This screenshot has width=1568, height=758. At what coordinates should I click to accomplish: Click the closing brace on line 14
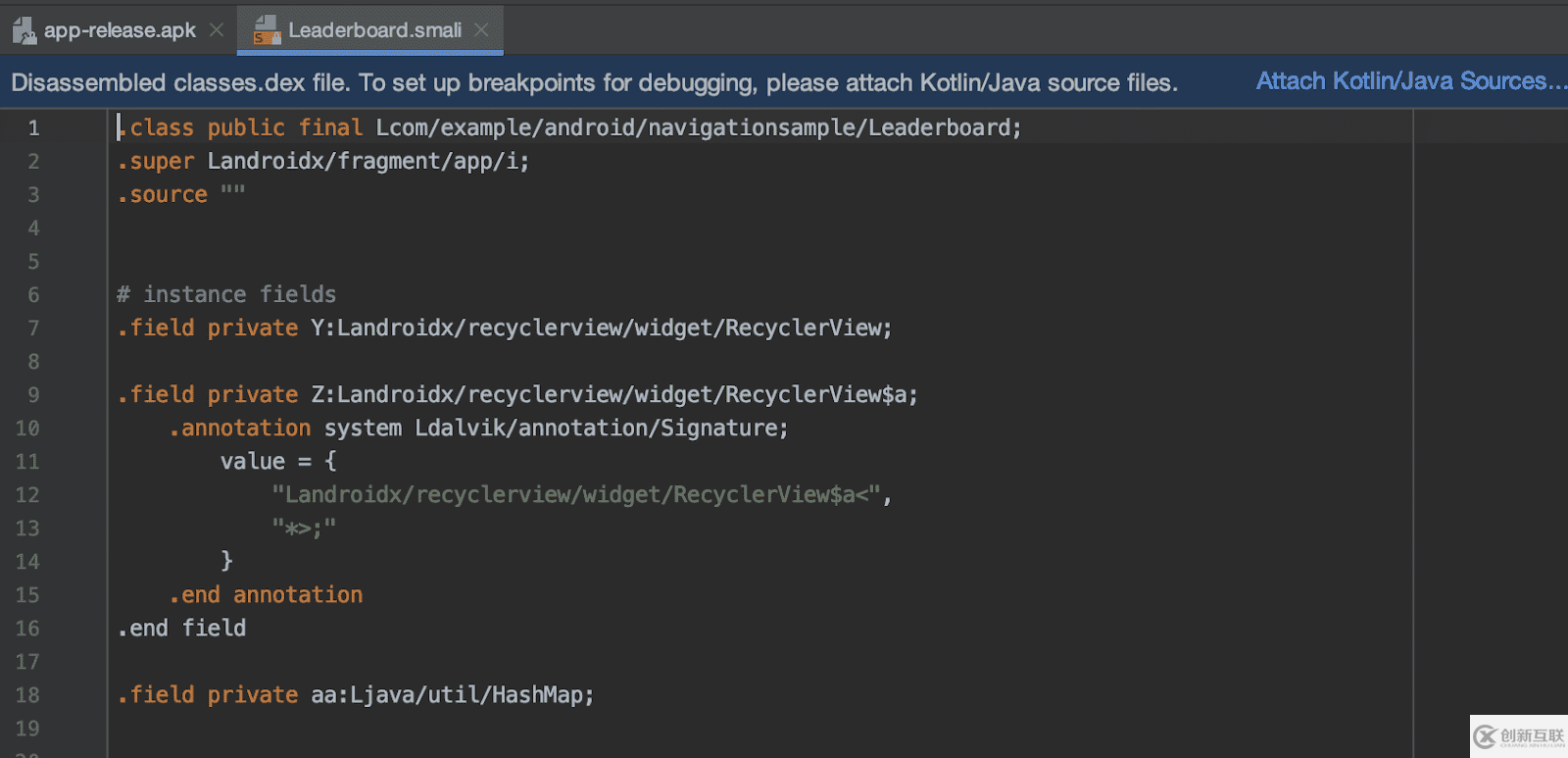[x=226, y=561]
